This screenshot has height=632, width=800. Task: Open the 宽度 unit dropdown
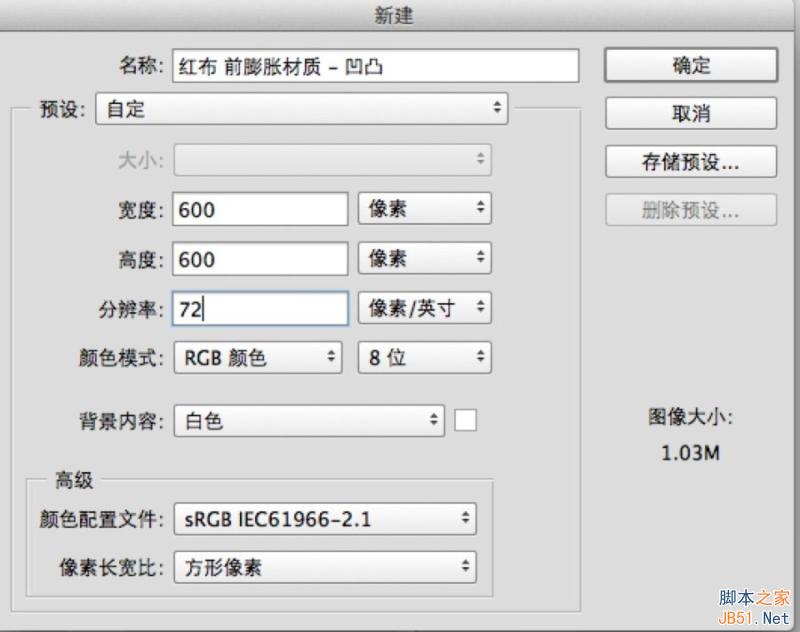coord(424,208)
